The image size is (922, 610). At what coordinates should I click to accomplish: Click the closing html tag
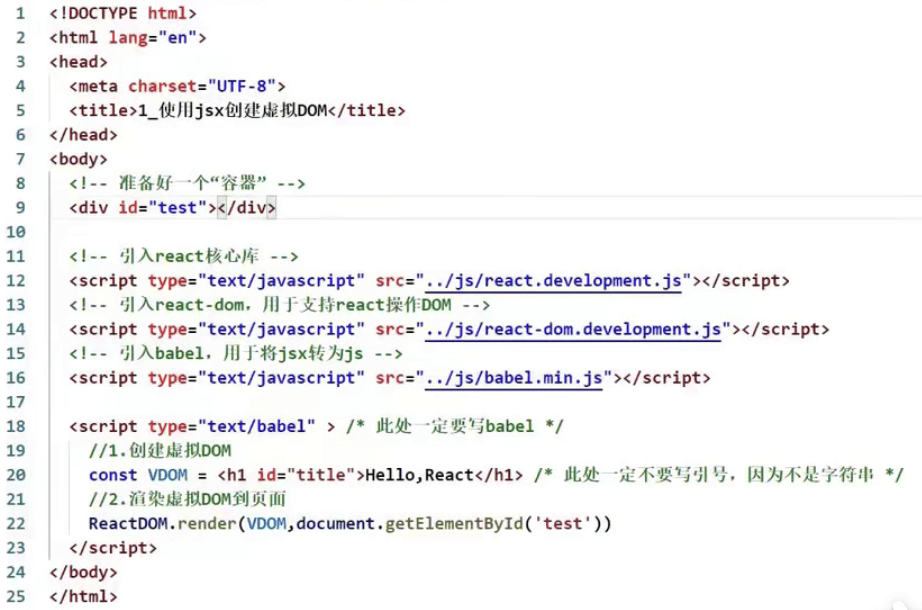[83, 596]
